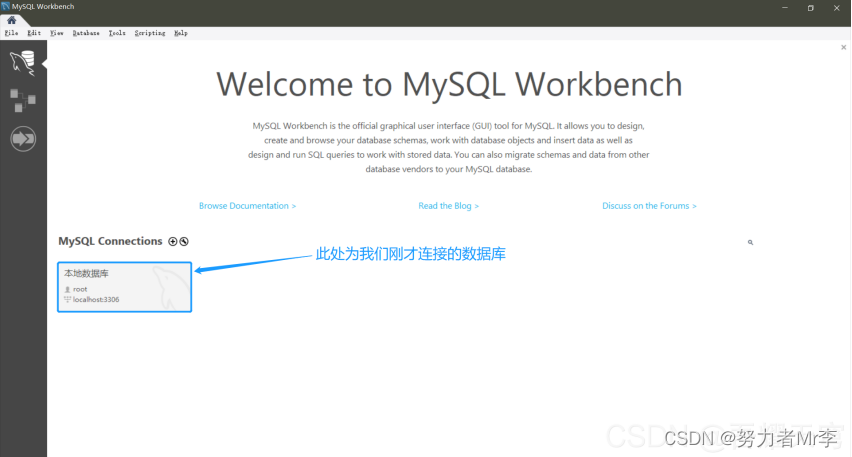
Task: Open the Tools menu
Action: click(117, 33)
